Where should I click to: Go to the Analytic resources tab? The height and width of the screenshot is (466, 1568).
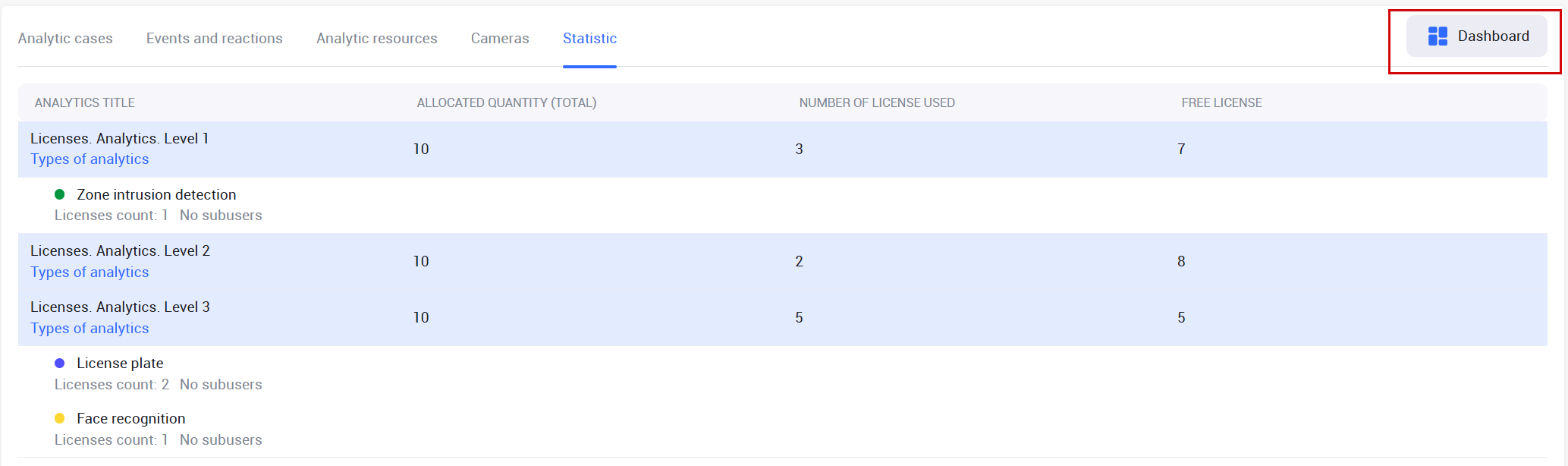(x=376, y=39)
